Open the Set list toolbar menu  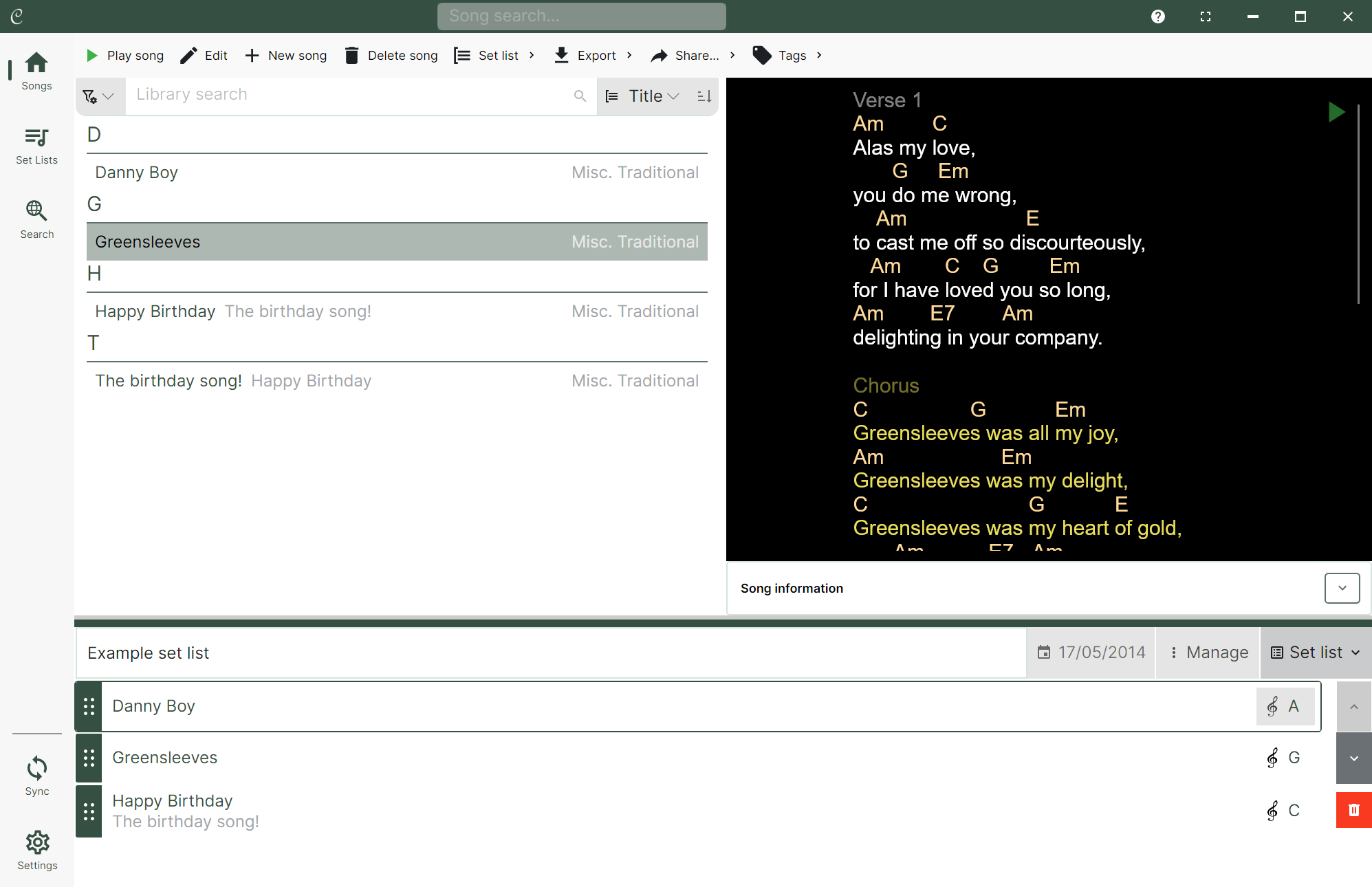coord(494,56)
